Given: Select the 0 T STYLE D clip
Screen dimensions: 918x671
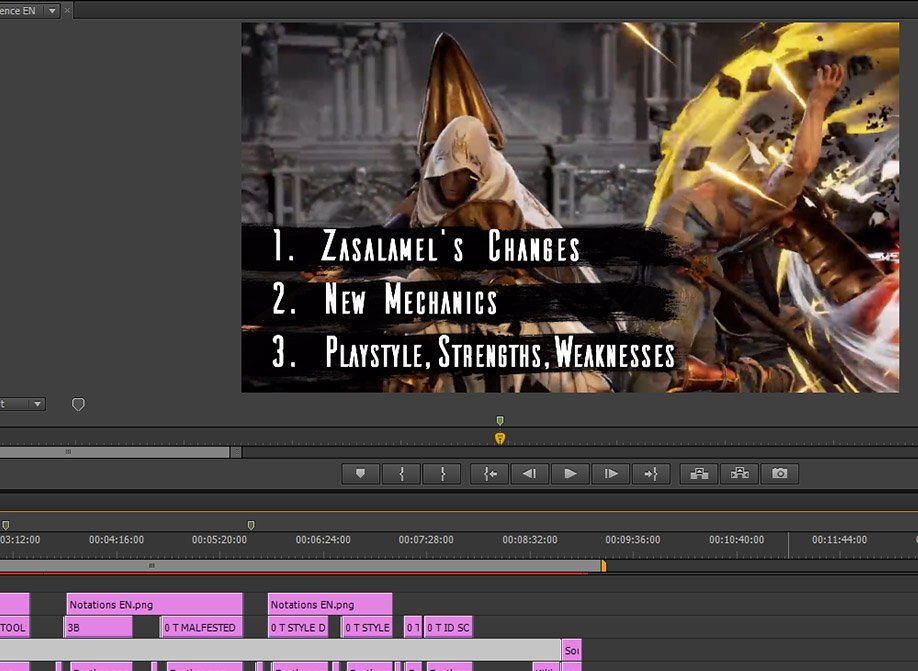Looking at the screenshot, I should (x=298, y=627).
